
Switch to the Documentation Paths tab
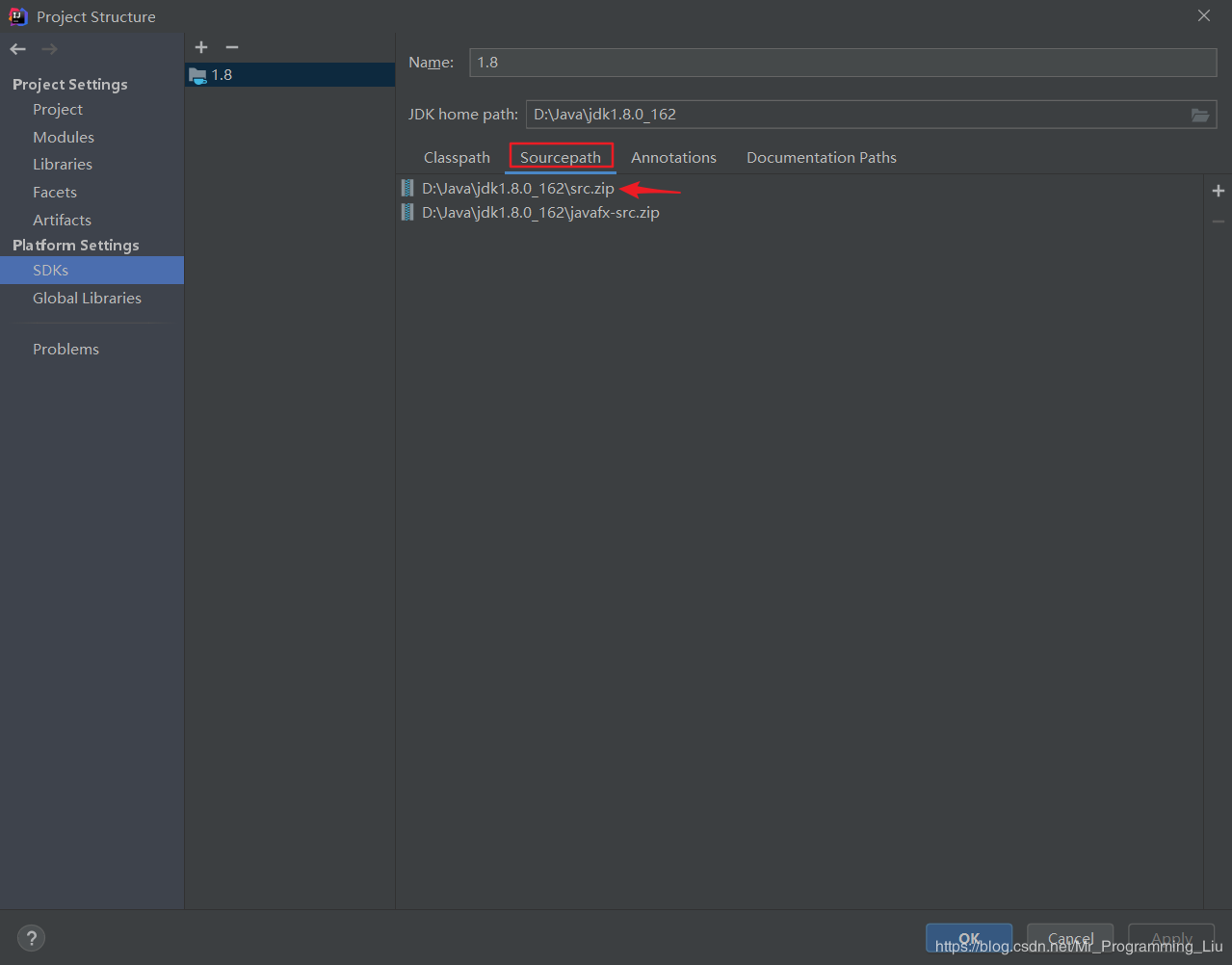coord(822,158)
